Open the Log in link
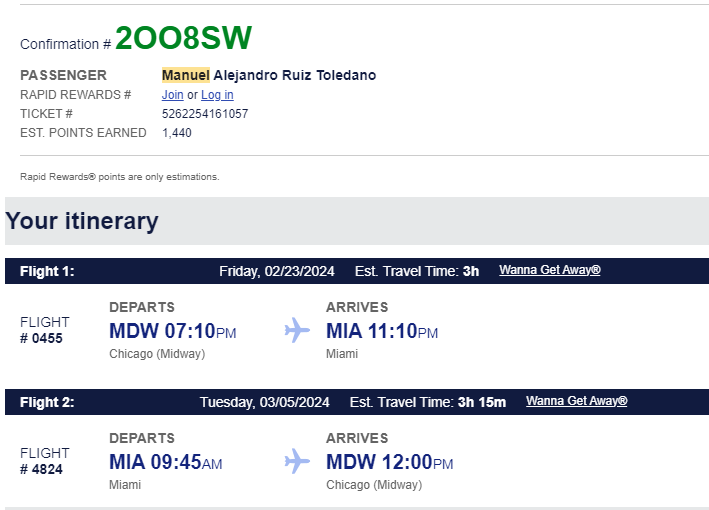709x510 pixels. [x=217, y=95]
